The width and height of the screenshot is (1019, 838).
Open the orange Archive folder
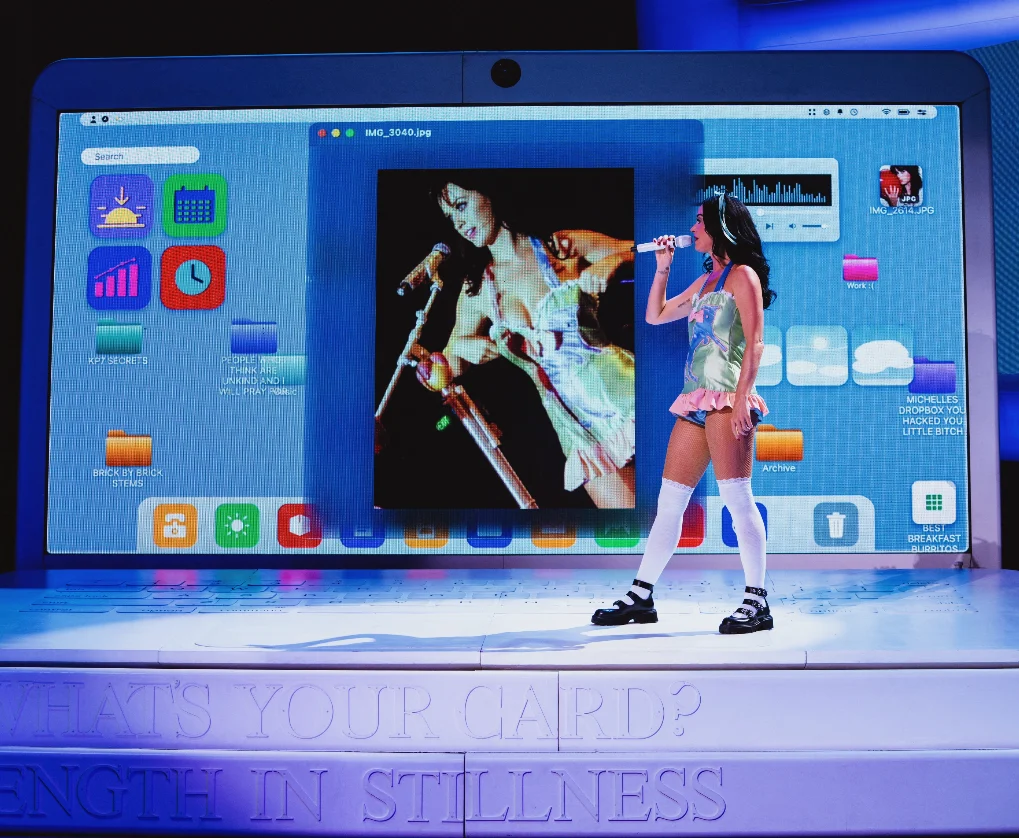[779, 443]
